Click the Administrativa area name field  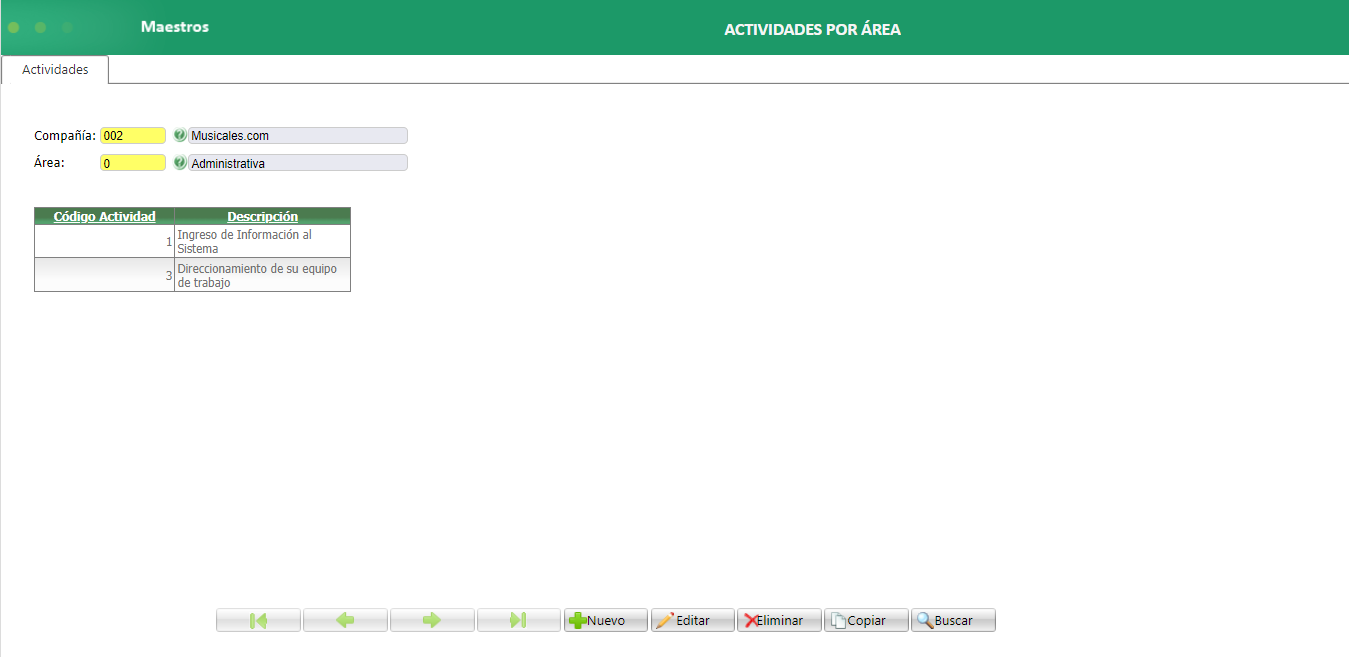[x=298, y=162]
